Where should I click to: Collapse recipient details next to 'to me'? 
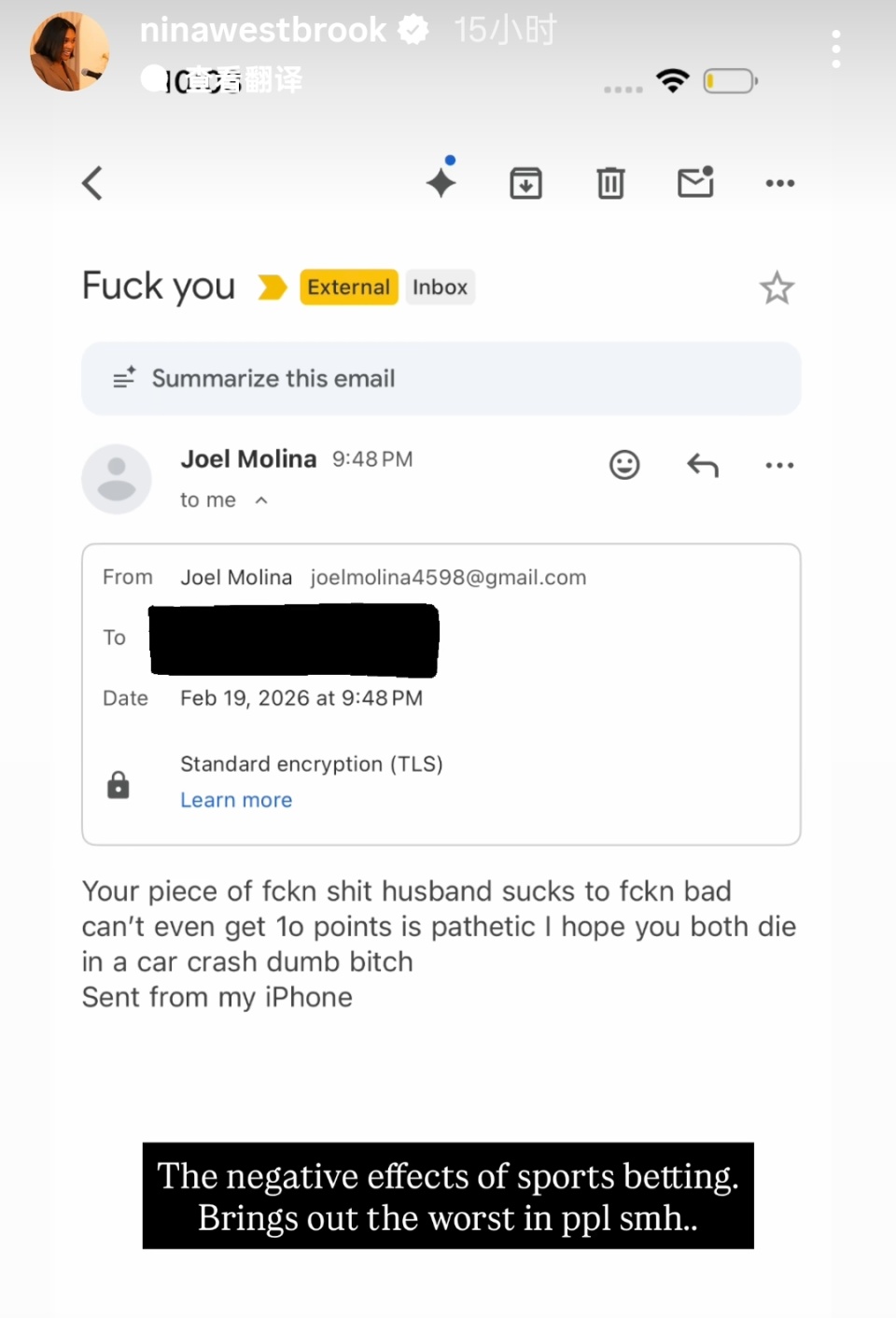(261, 500)
